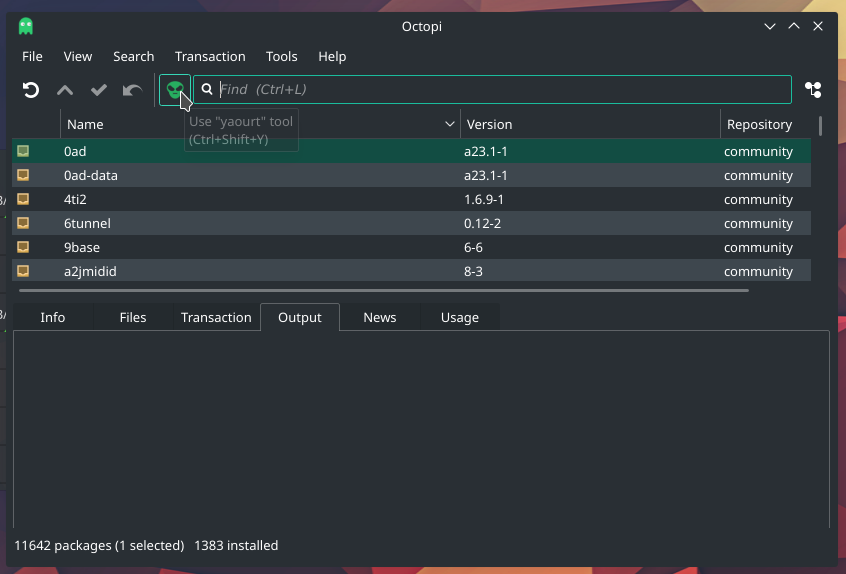Open the File menu
This screenshot has width=846, height=574.
(32, 57)
